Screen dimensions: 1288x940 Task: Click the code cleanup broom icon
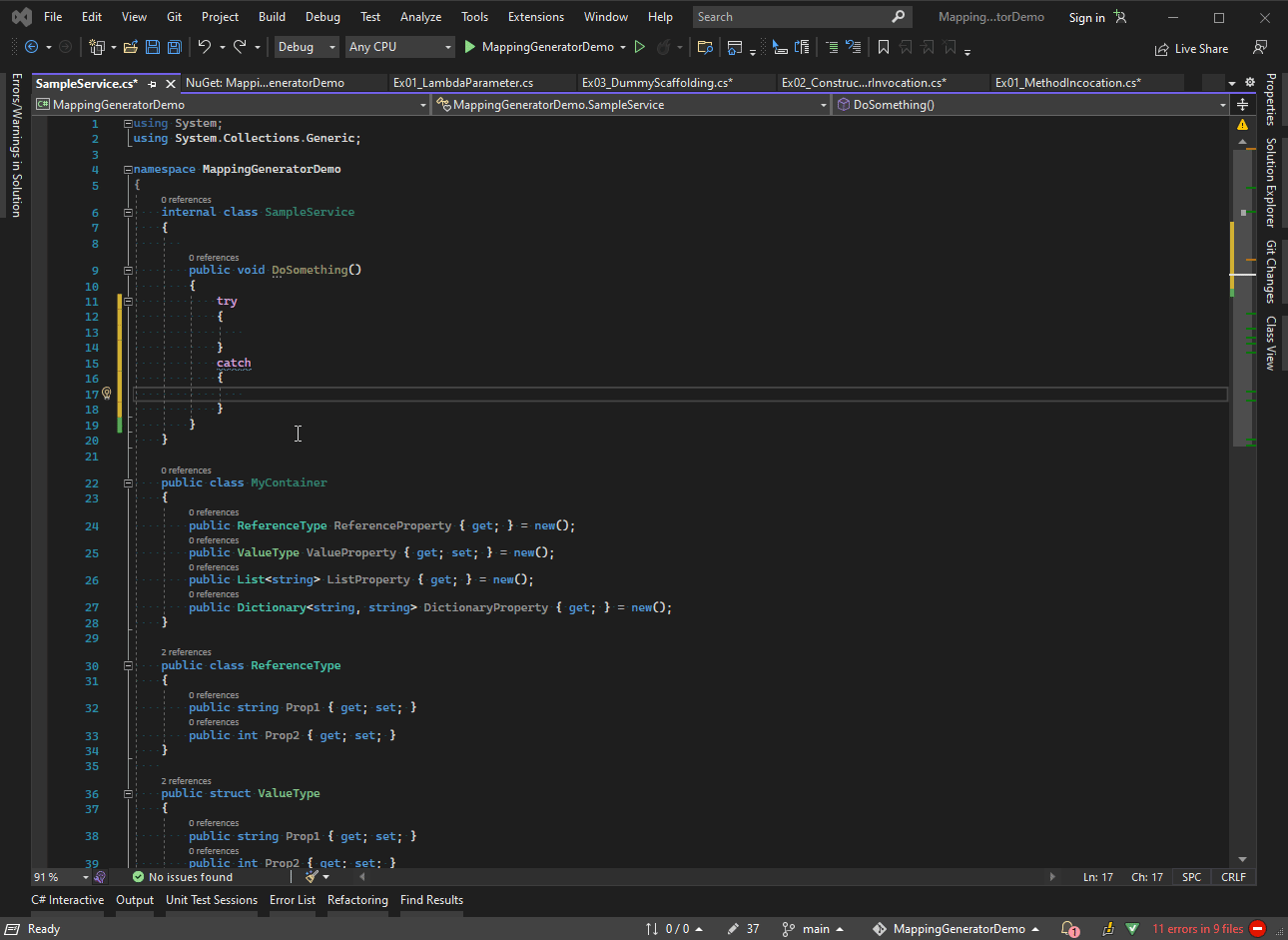pos(312,877)
